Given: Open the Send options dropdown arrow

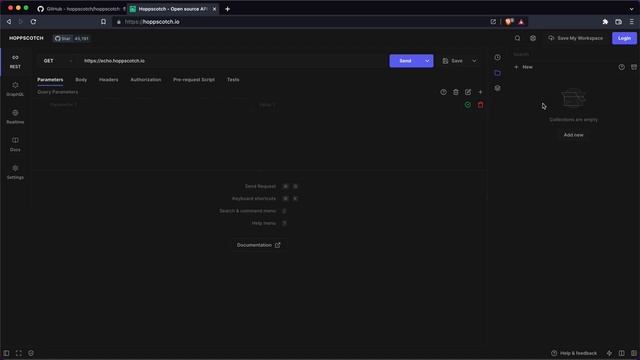Looking at the screenshot, I should (x=427, y=61).
